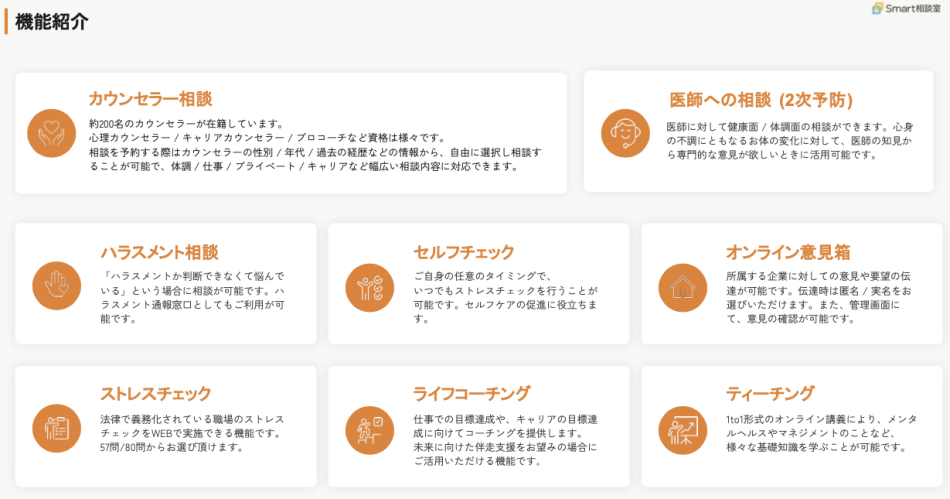This screenshot has width=950, height=499.
Task: Click the 機能紹介 page heading
Action: click(x=52, y=21)
